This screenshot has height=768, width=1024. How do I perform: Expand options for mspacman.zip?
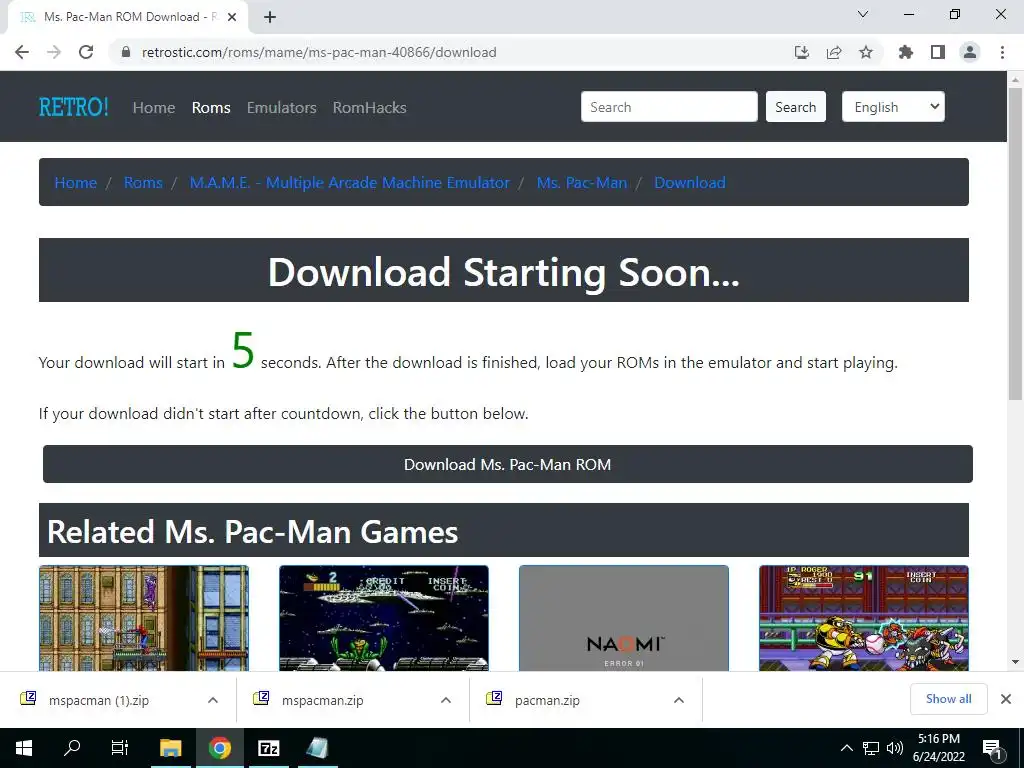446,700
